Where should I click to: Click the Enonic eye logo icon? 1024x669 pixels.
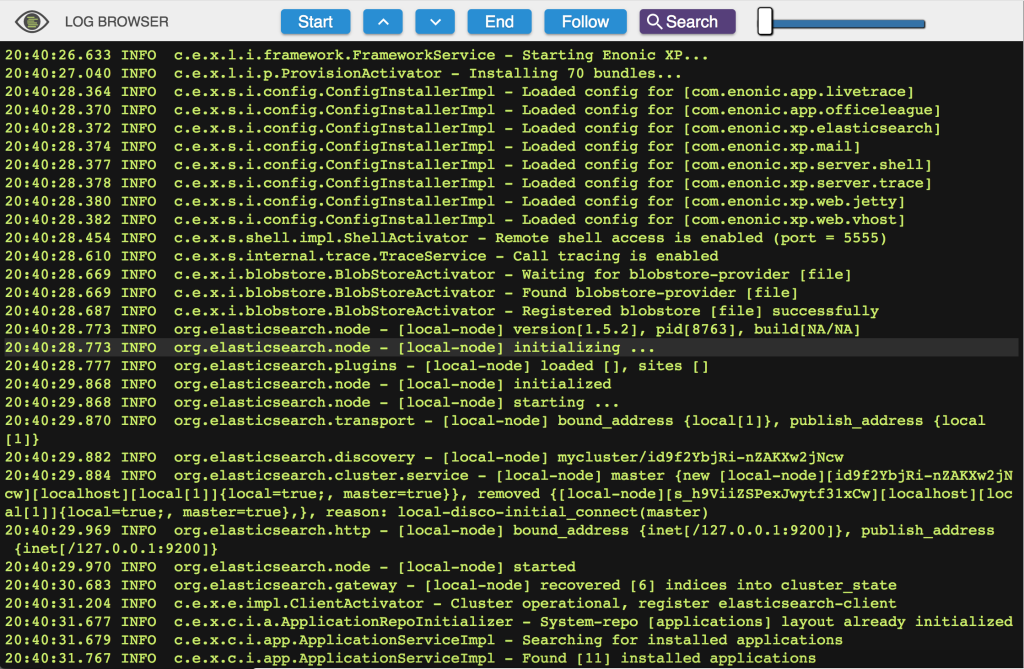30,21
